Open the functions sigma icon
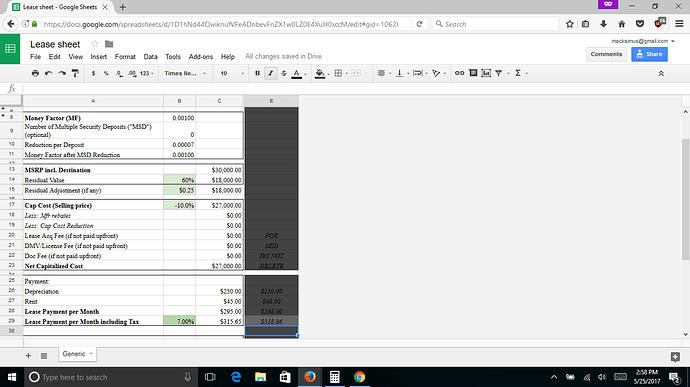This screenshot has width=690, height=387. tap(518, 73)
